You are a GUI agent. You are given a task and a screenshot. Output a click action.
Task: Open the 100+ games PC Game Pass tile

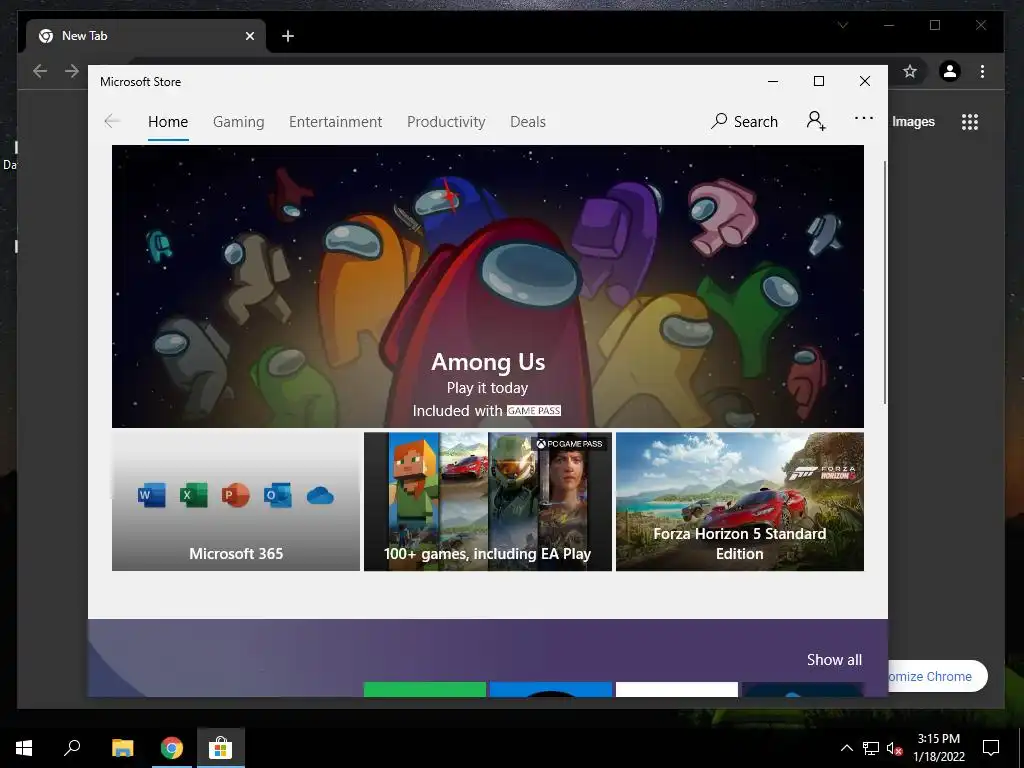pyautogui.click(x=488, y=502)
